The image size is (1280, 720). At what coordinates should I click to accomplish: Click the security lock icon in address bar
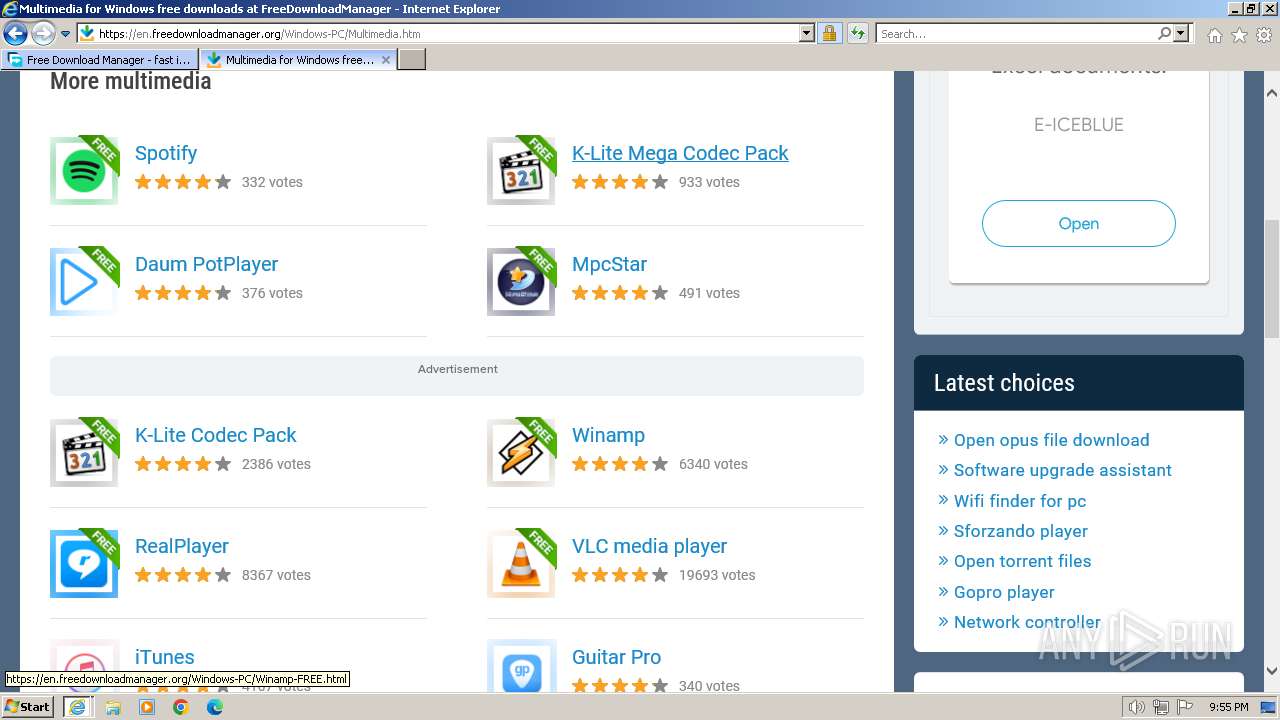(829, 33)
